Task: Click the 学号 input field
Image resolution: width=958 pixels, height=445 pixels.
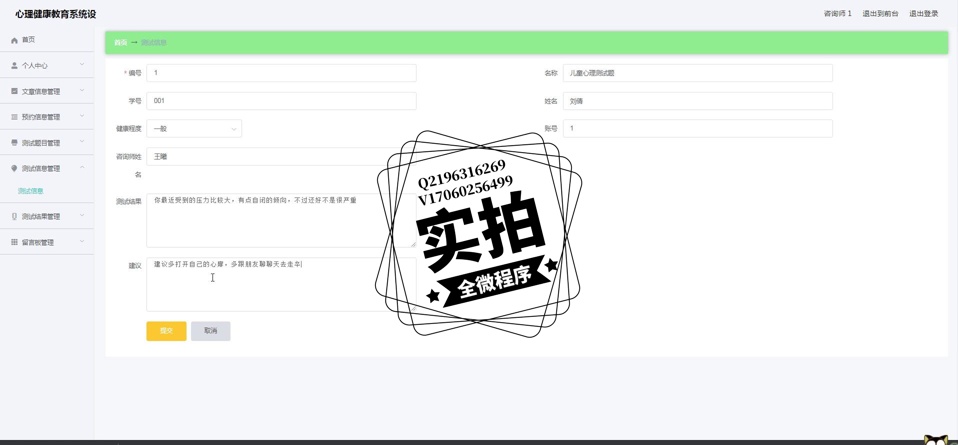Action: pos(280,101)
